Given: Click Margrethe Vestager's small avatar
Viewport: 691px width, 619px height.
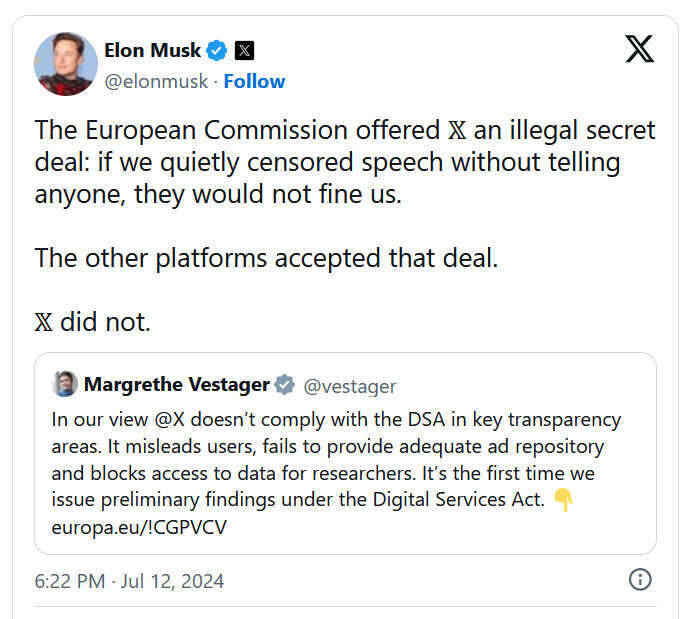Looking at the screenshot, I should coord(66,385).
